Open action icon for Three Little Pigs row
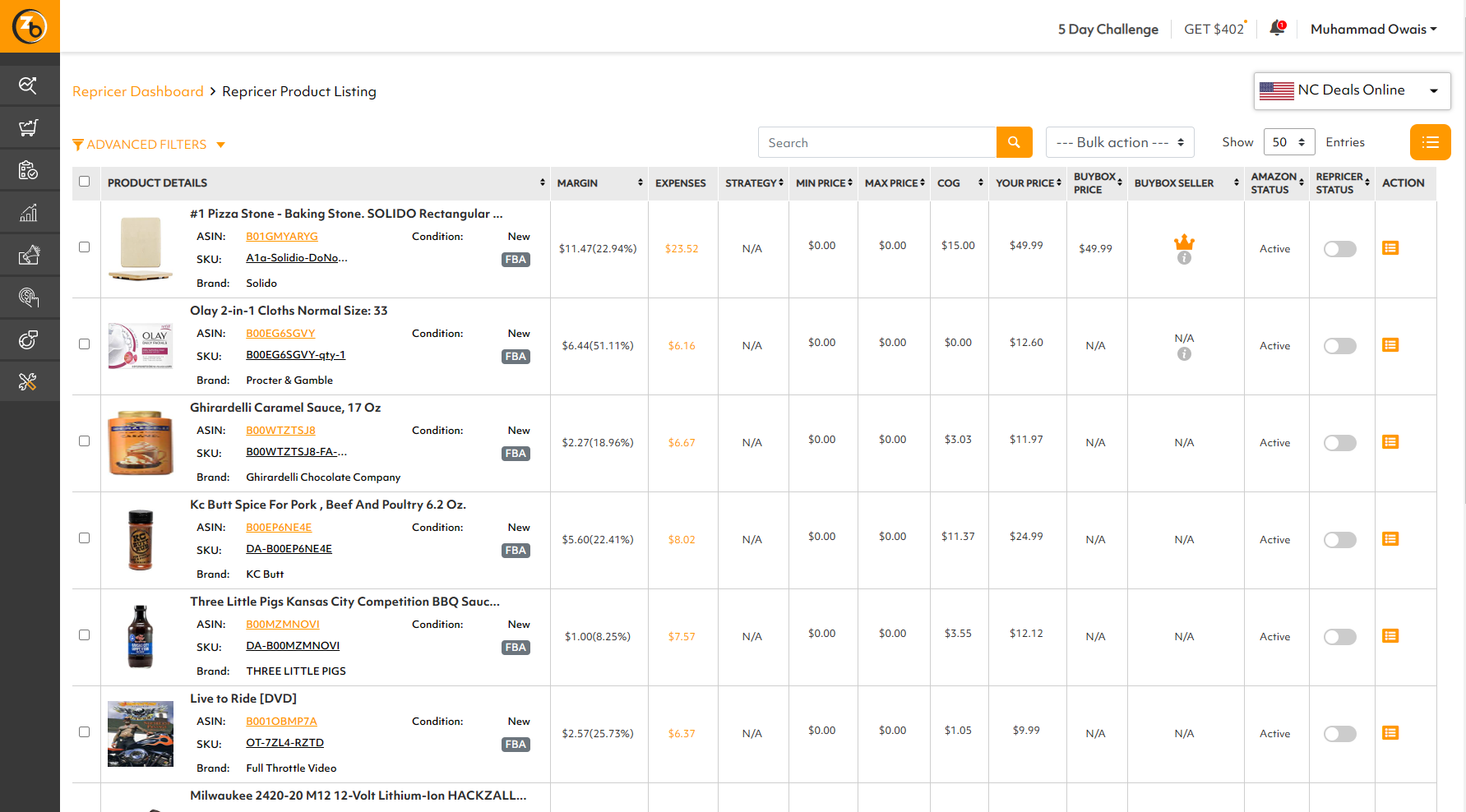Viewport: 1466px width, 812px height. click(1390, 636)
